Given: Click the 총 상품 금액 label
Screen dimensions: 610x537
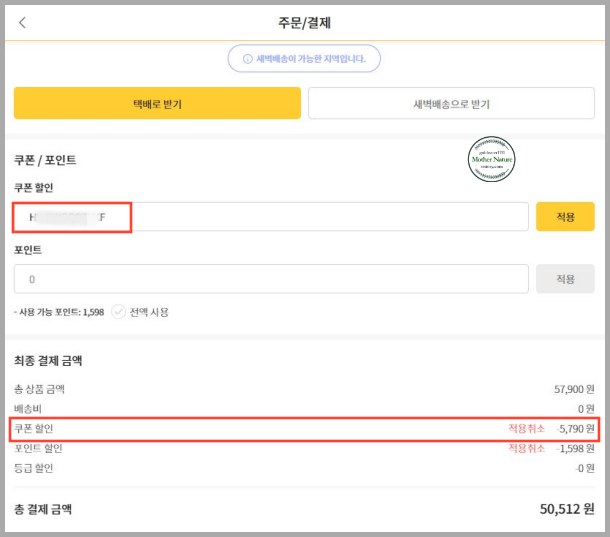Looking at the screenshot, I should 39,389.
